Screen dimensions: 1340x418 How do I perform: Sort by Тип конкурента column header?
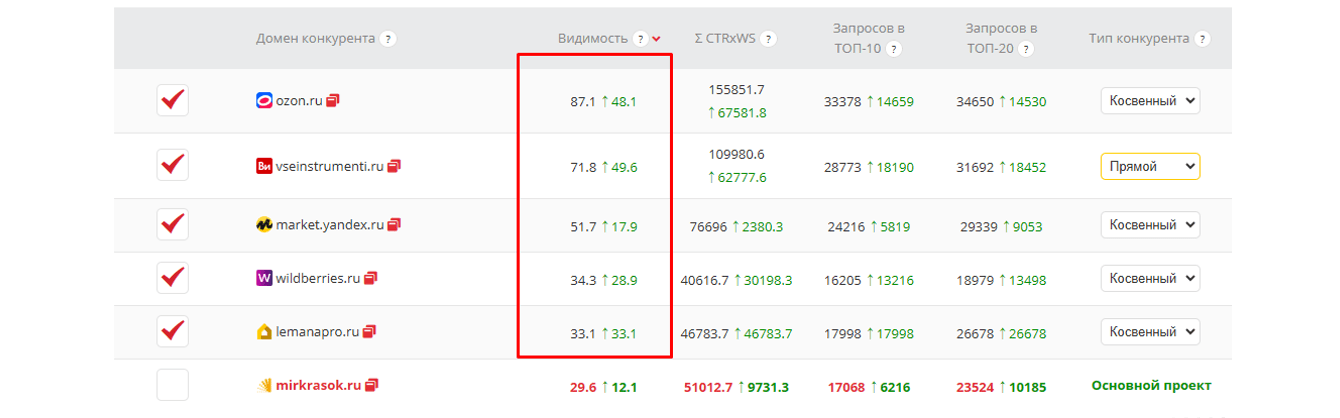tap(1139, 39)
